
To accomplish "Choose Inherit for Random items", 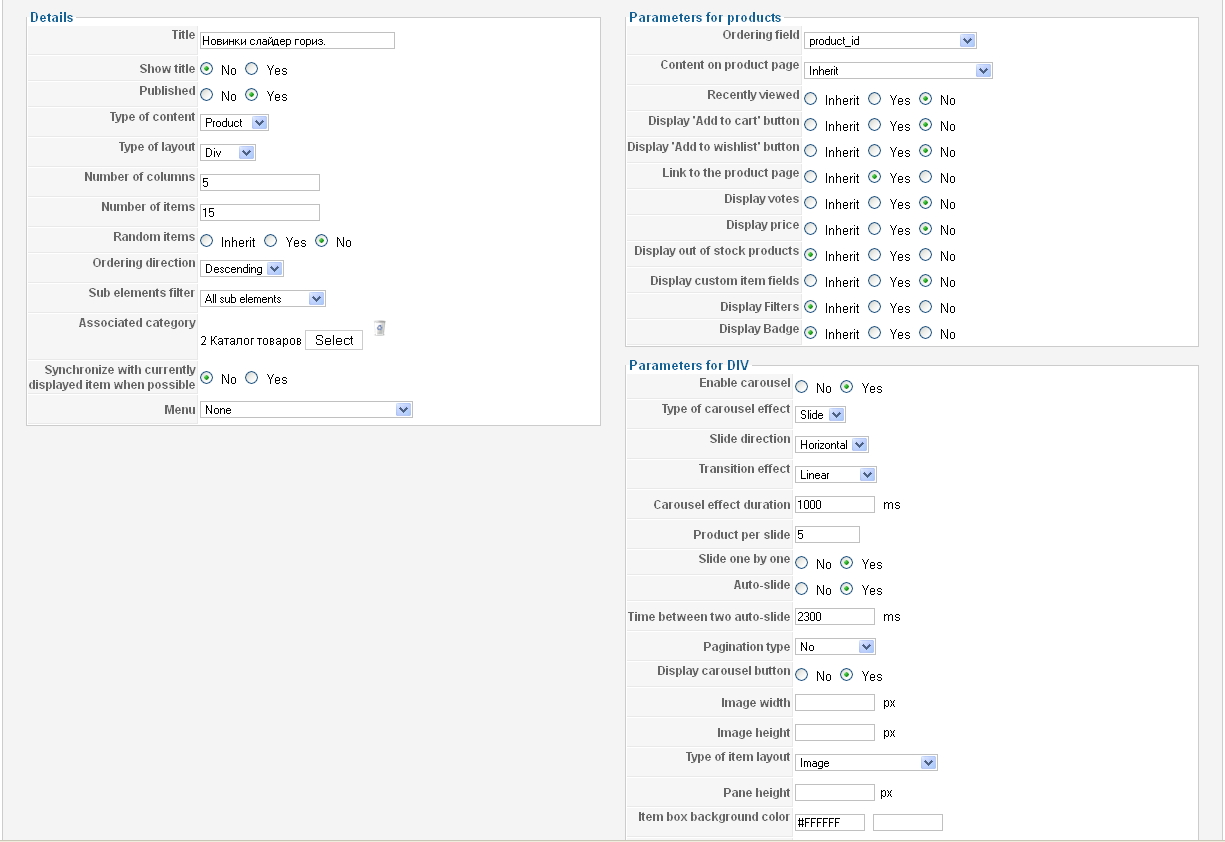I will pyautogui.click(x=207, y=241).
